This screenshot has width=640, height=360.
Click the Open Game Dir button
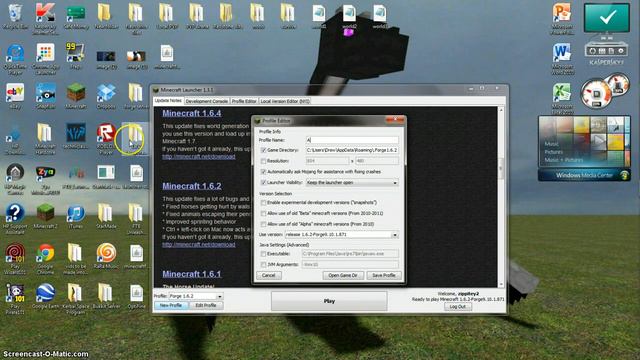pyautogui.click(x=343, y=276)
